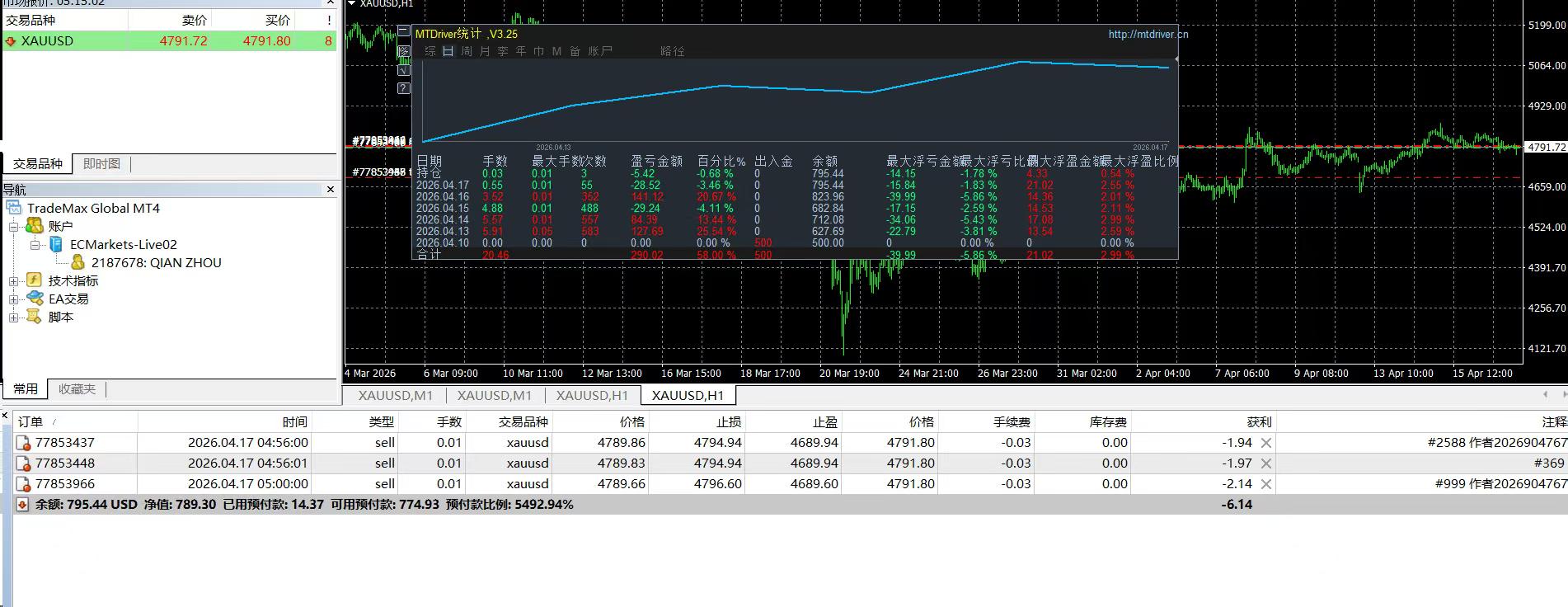Select the 周 weekly period in MTDriver
This screenshot has width=1568, height=607.
467,51
